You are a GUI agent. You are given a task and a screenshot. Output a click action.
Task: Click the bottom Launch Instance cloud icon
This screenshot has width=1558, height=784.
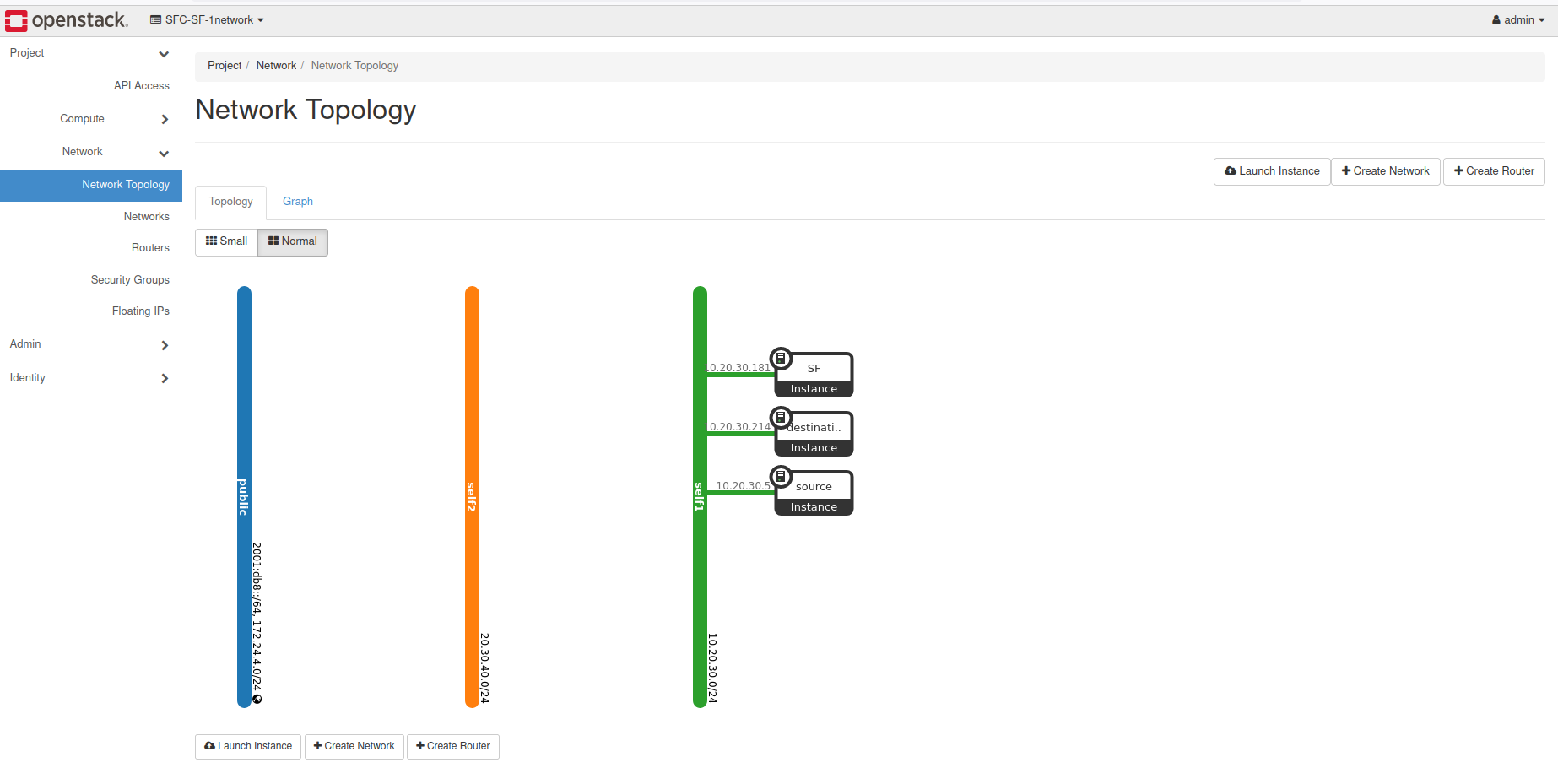tap(209, 746)
